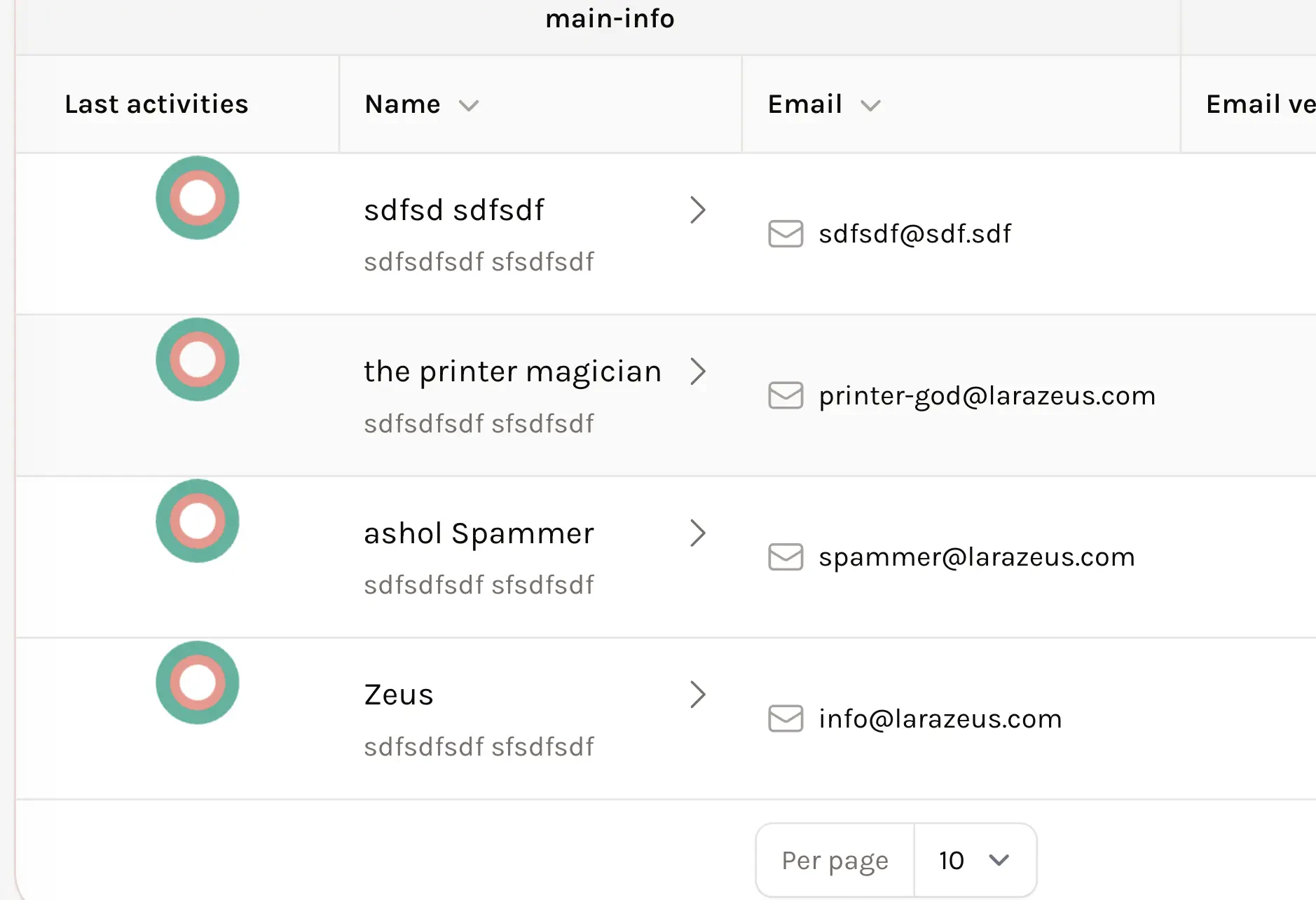This screenshot has height=900, width=1316.
Task: Open the ashol Spammer row chevron
Action: coord(697,533)
